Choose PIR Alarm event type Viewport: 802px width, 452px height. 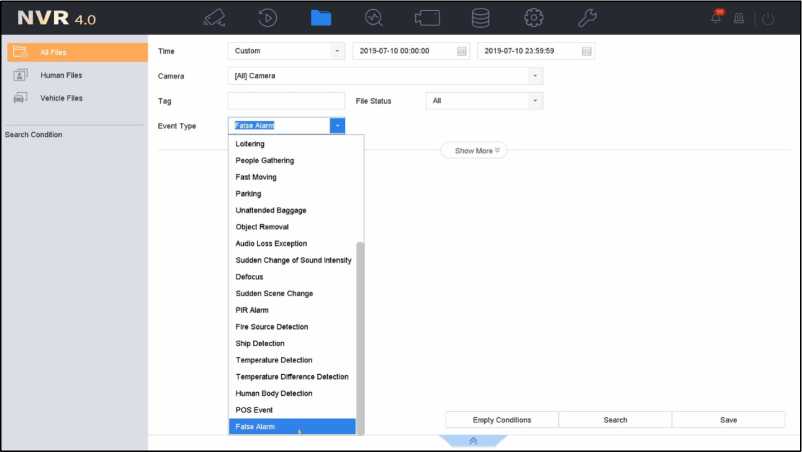(x=252, y=310)
